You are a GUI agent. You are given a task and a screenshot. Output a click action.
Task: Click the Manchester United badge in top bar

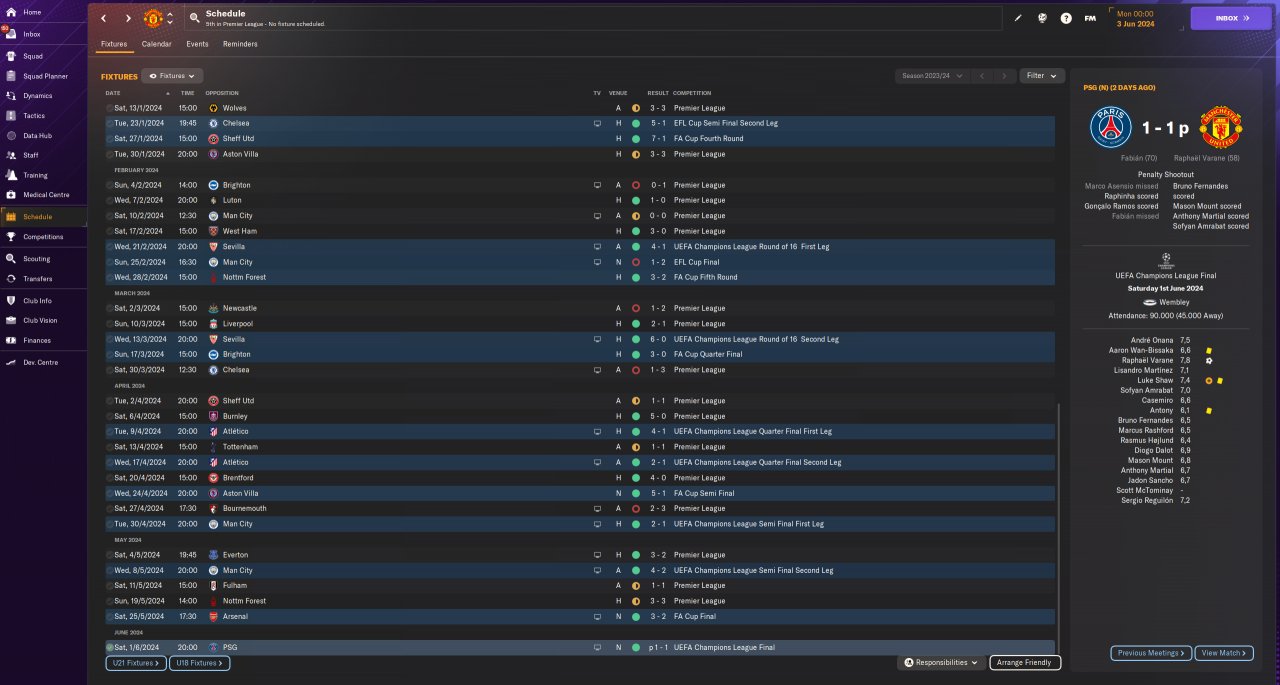[153, 18]
